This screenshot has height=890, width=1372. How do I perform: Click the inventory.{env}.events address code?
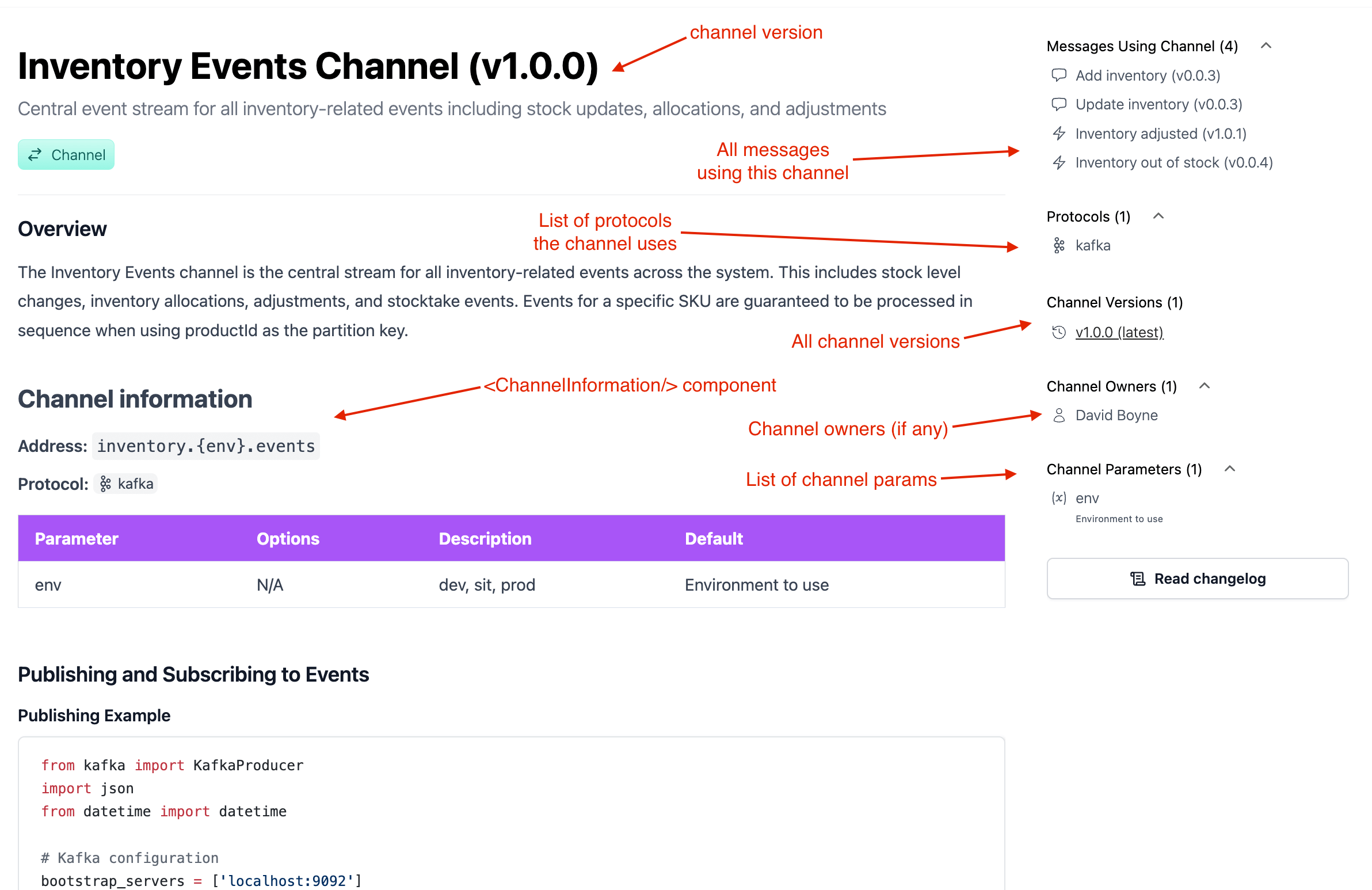206,446
